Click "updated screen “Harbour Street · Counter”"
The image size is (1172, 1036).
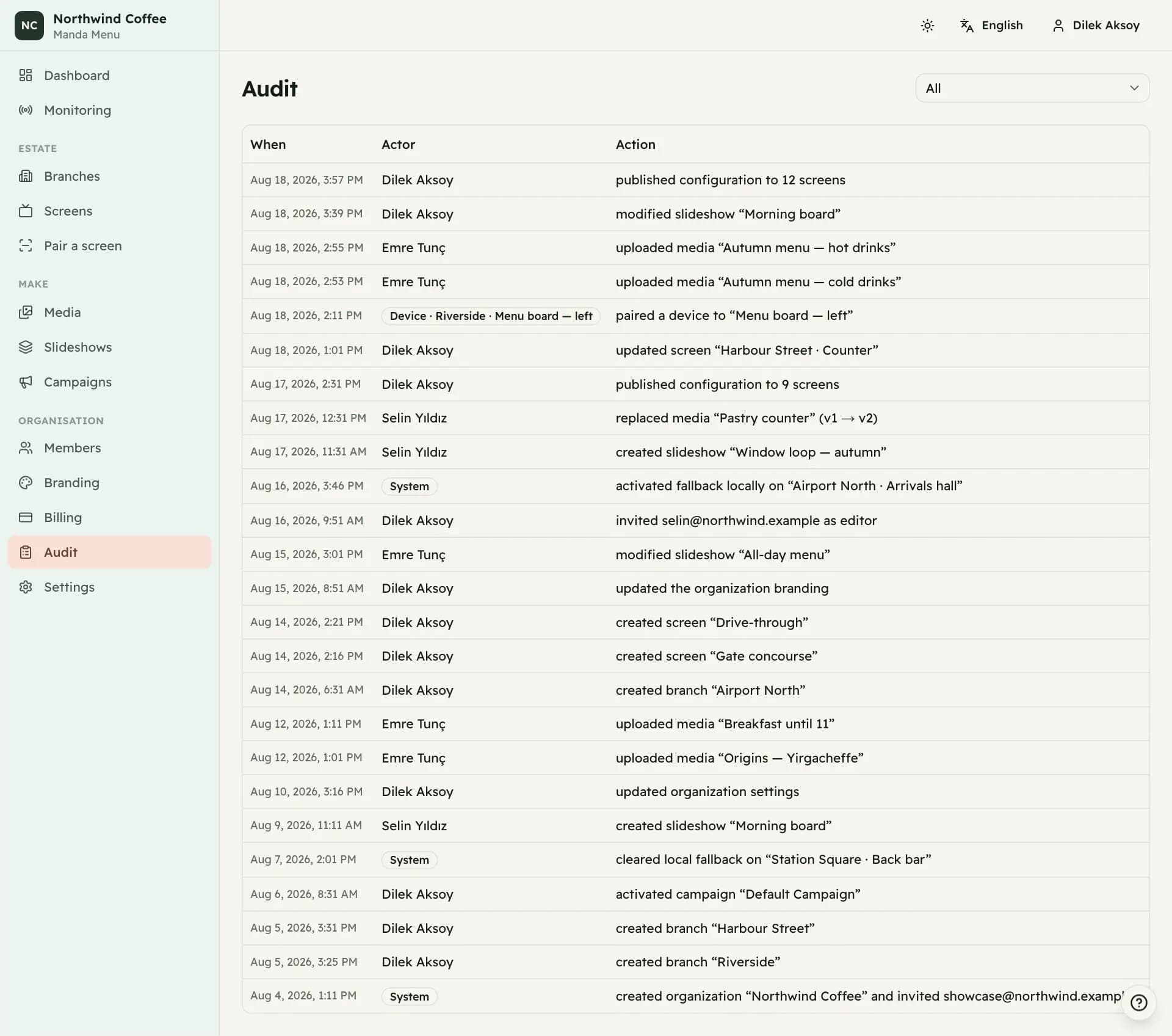747,350
